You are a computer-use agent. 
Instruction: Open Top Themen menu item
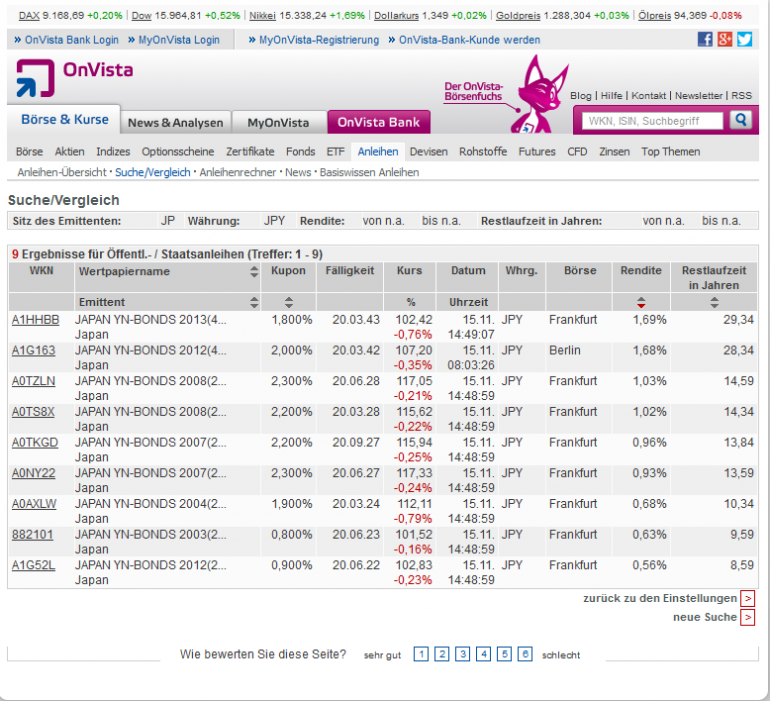(670, 152)
